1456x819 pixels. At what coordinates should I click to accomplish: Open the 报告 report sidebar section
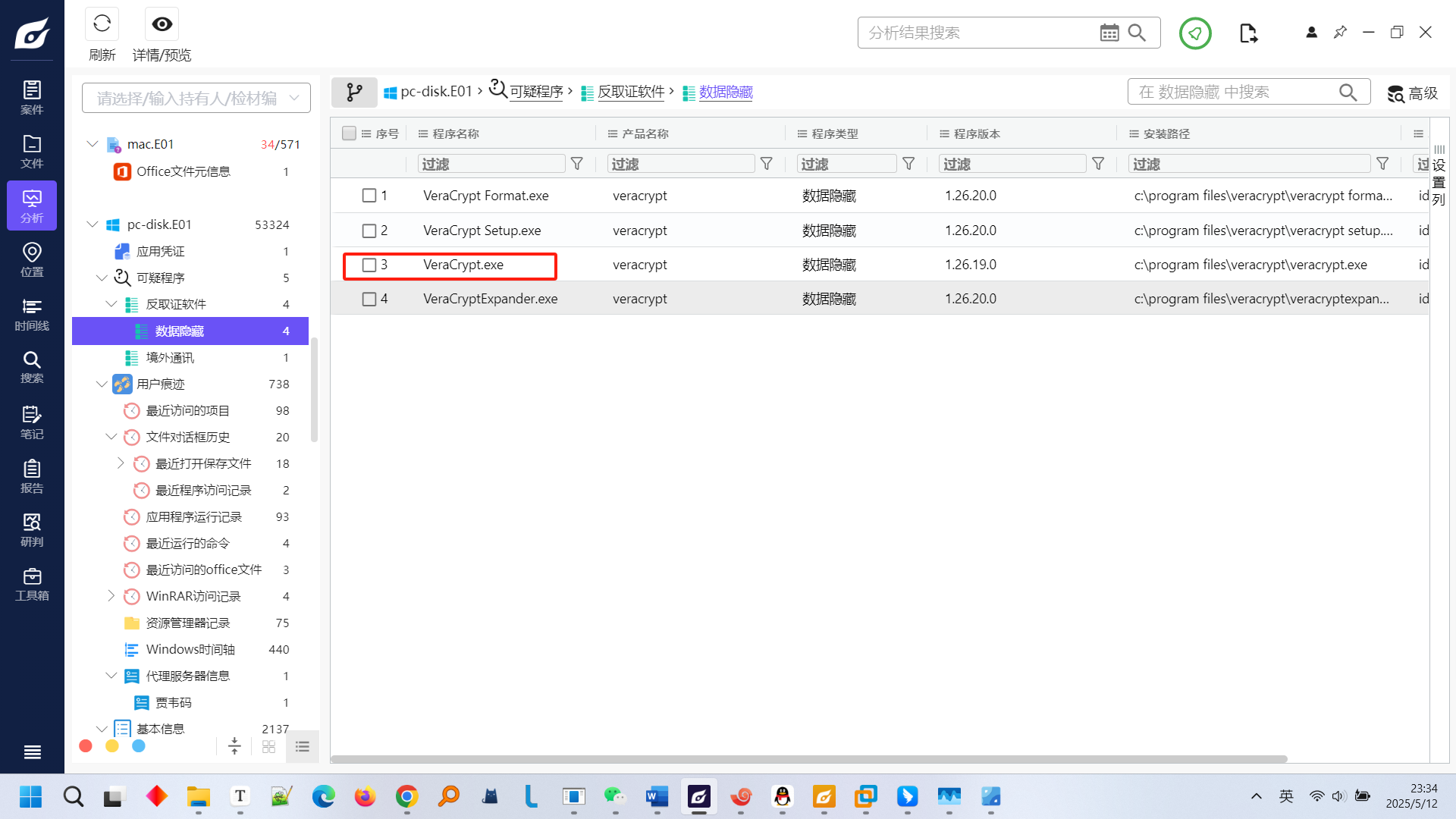[32, 475]
